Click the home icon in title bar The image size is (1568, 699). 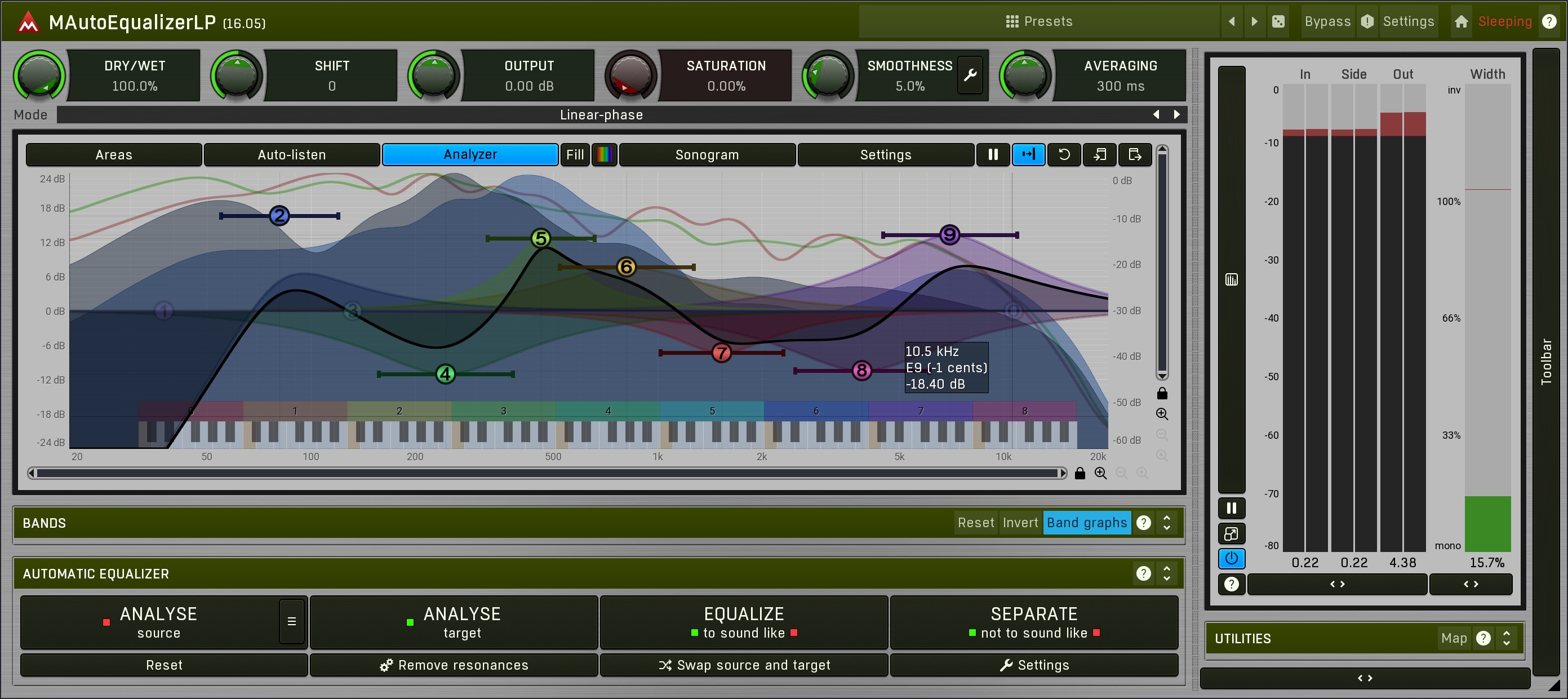click(x=1460, y=22)
